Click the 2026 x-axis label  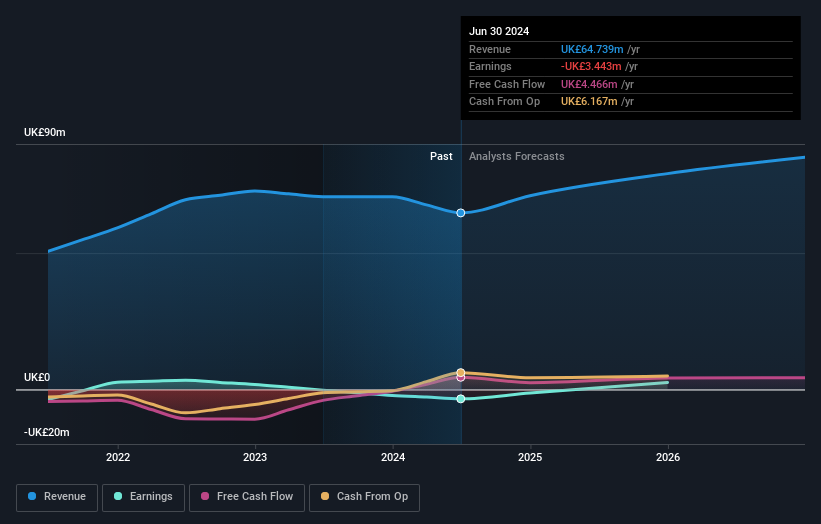(x=668, y=457)
